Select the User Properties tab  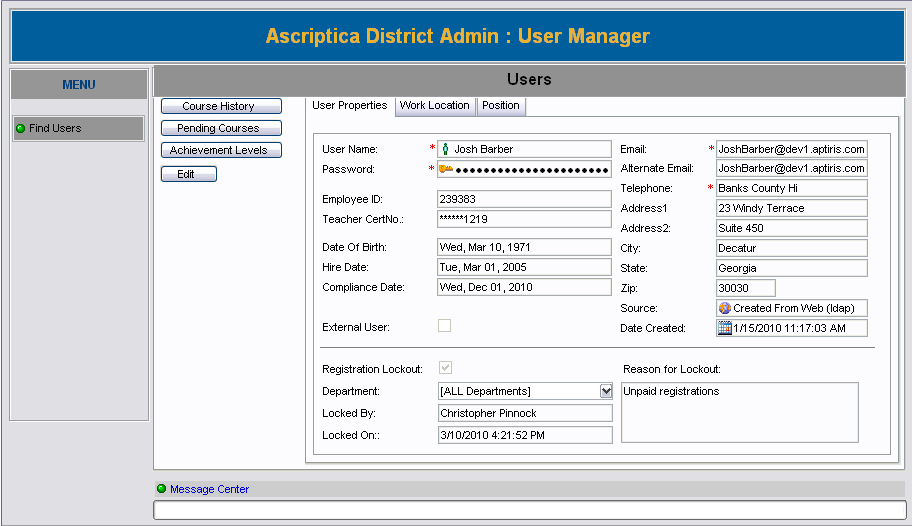click(349, 105)
